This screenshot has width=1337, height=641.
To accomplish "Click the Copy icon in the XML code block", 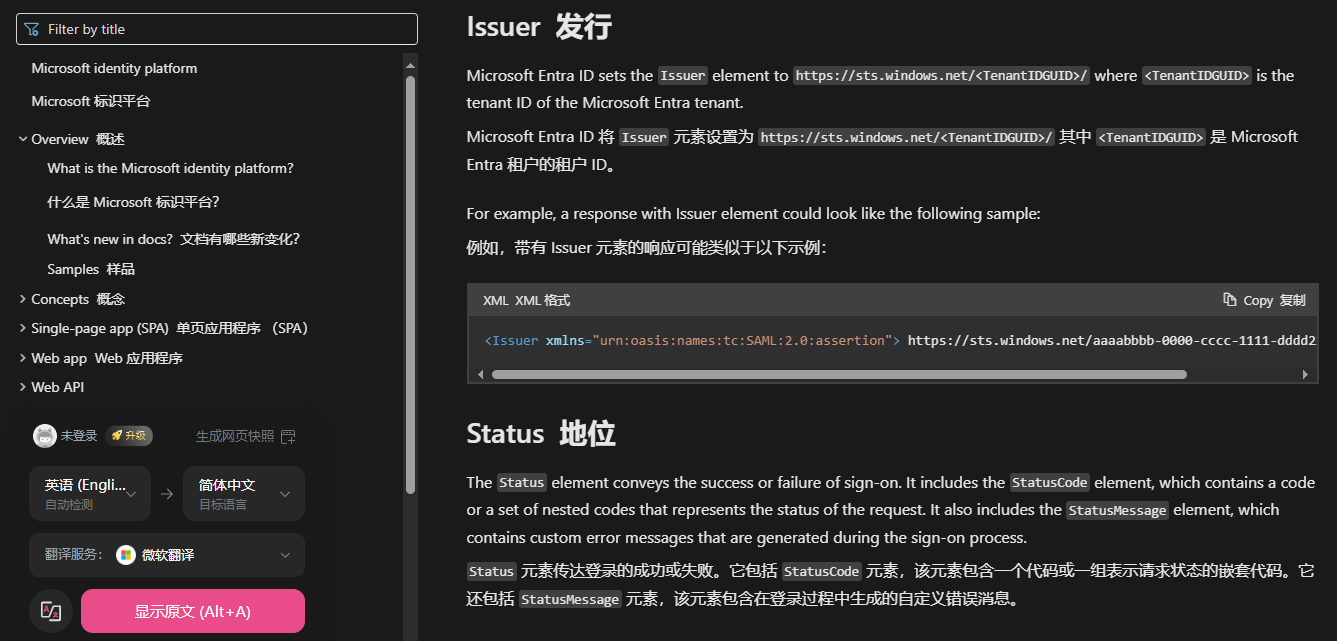I will click(1230, 300).
